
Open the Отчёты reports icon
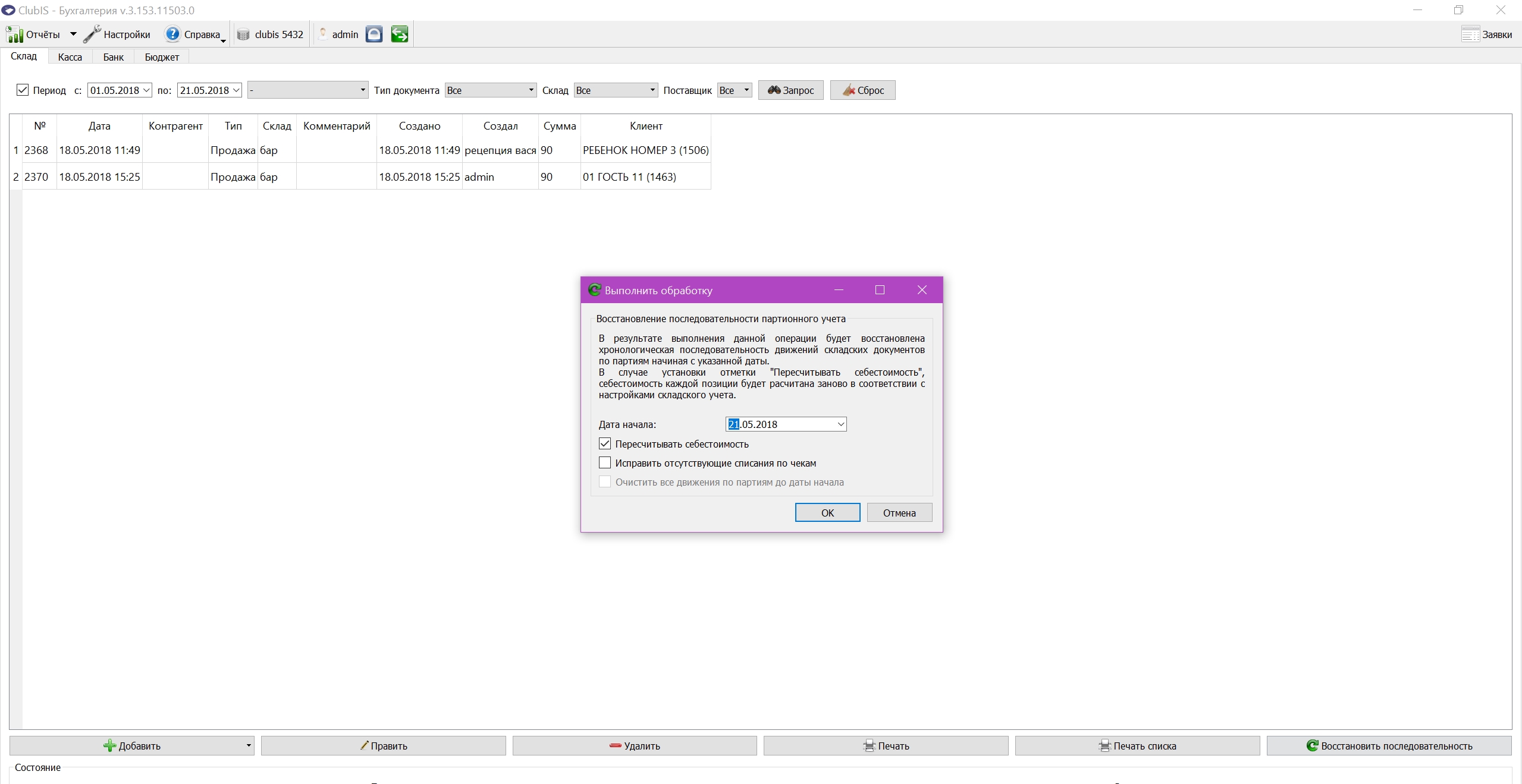click(x=14, y=34)
